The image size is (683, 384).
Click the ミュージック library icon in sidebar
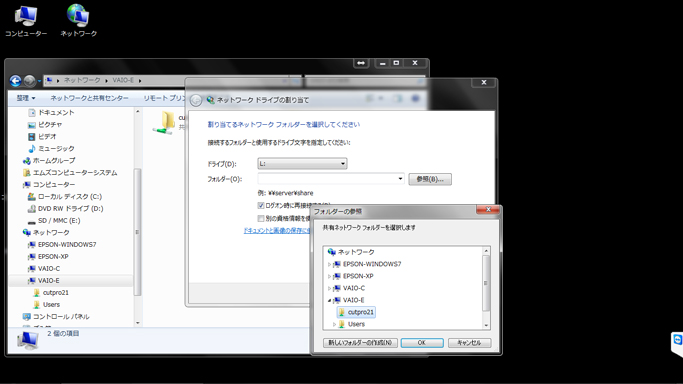point(32,149)
